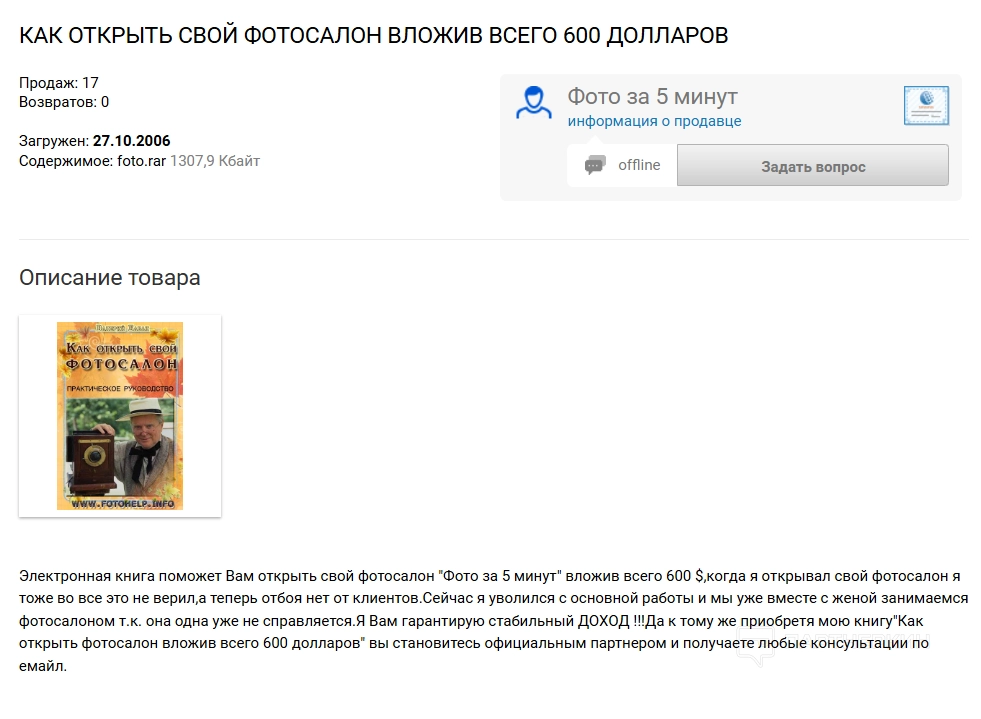Click the faint speech bubble watermark icon
This screenshot has width=981, height=719.
756,645
